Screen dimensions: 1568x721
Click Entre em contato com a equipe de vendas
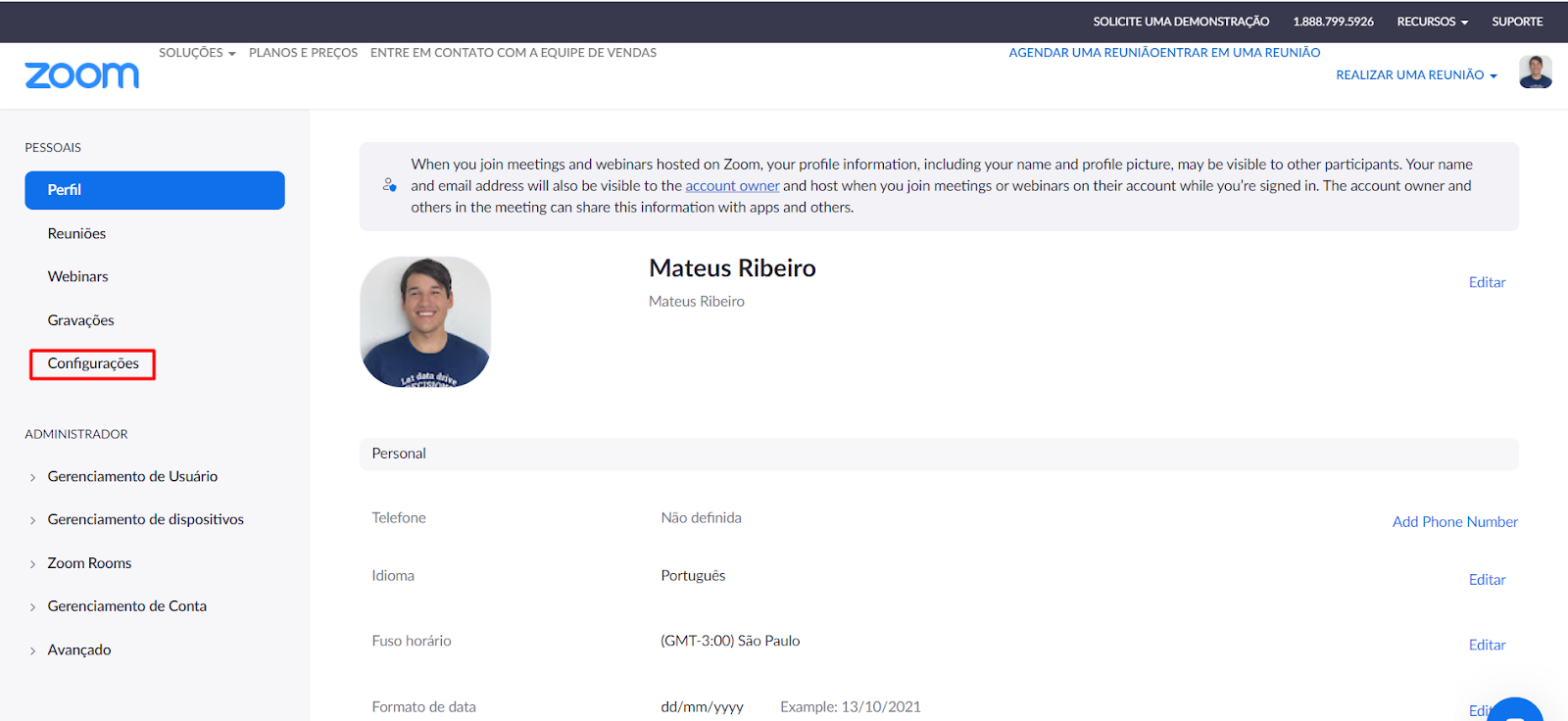tap(514, 53)
